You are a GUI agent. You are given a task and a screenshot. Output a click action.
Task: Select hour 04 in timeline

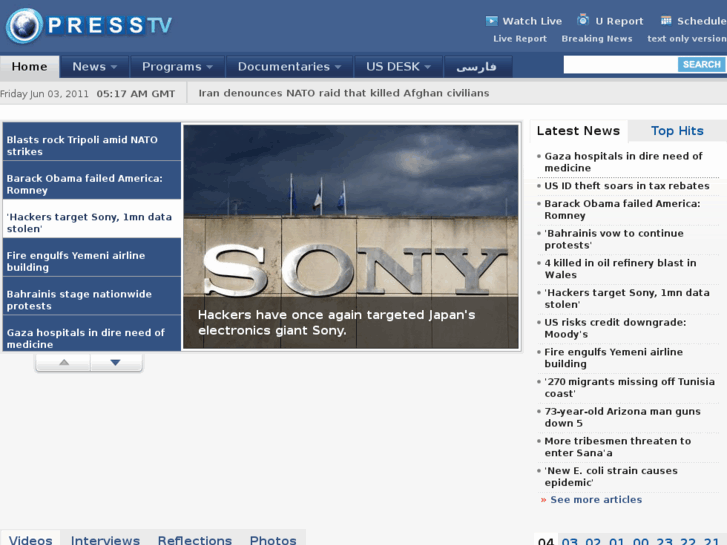(x=546, y=541)
